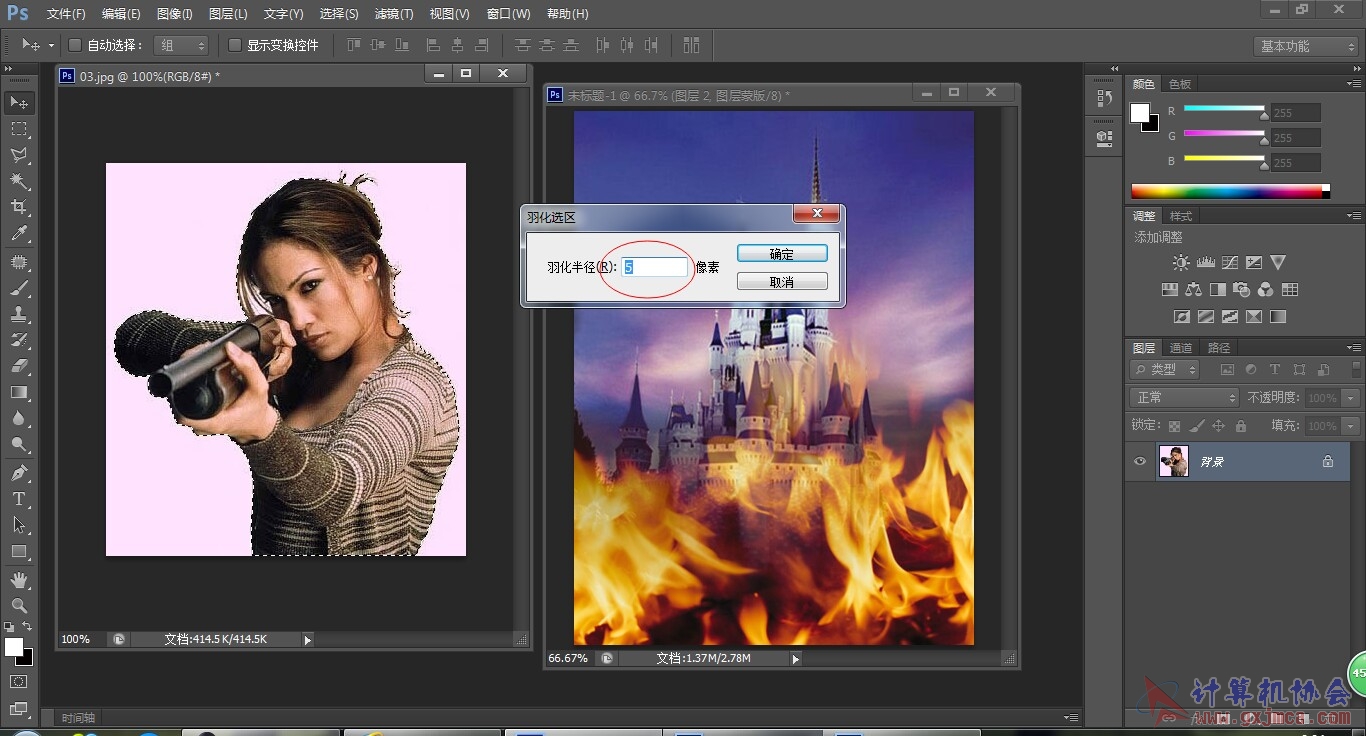1366x736 pixels.
Task: Pick a color from the spectrum ramp
Action: [x=1230, y=191]
